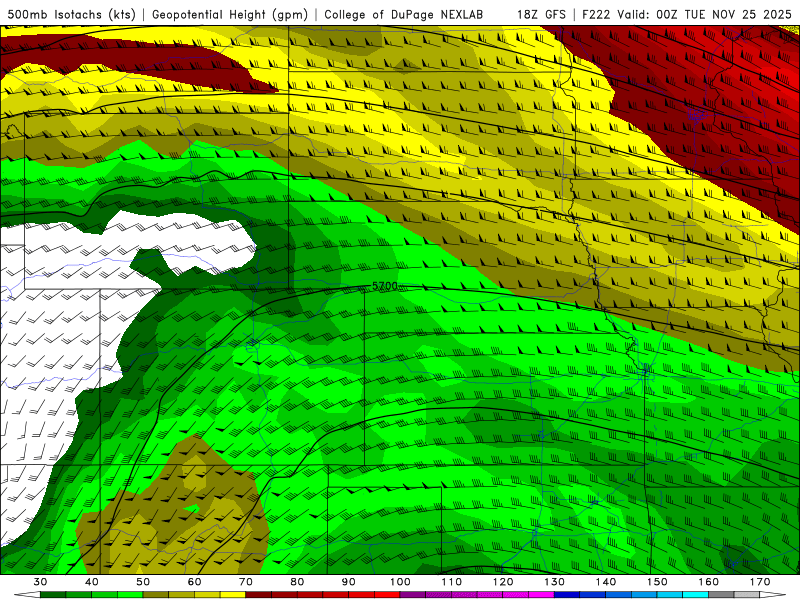800x600 pixels.
Task: Click the '500mb Isotachs (kts)' title text
Action: pyautogui.click(x=71, y=14)
